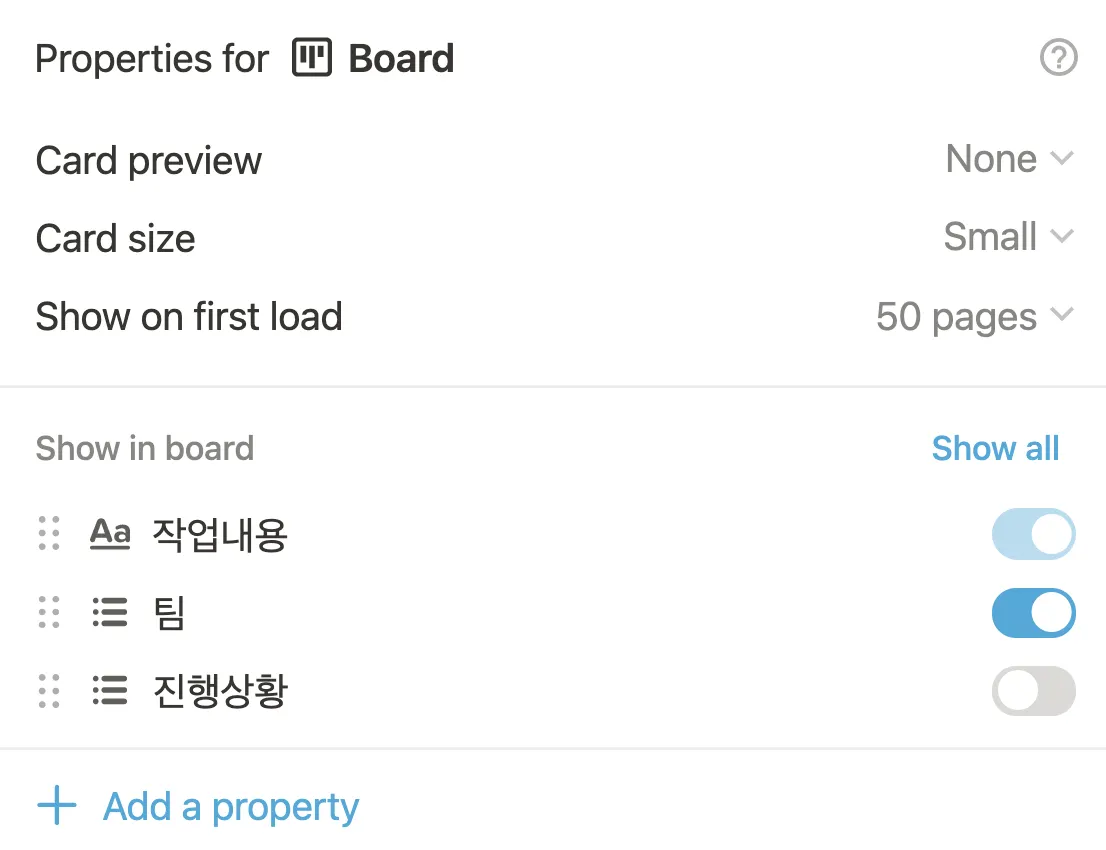
Task: Click the plus icon for adding property
Action: coord(57,806)
